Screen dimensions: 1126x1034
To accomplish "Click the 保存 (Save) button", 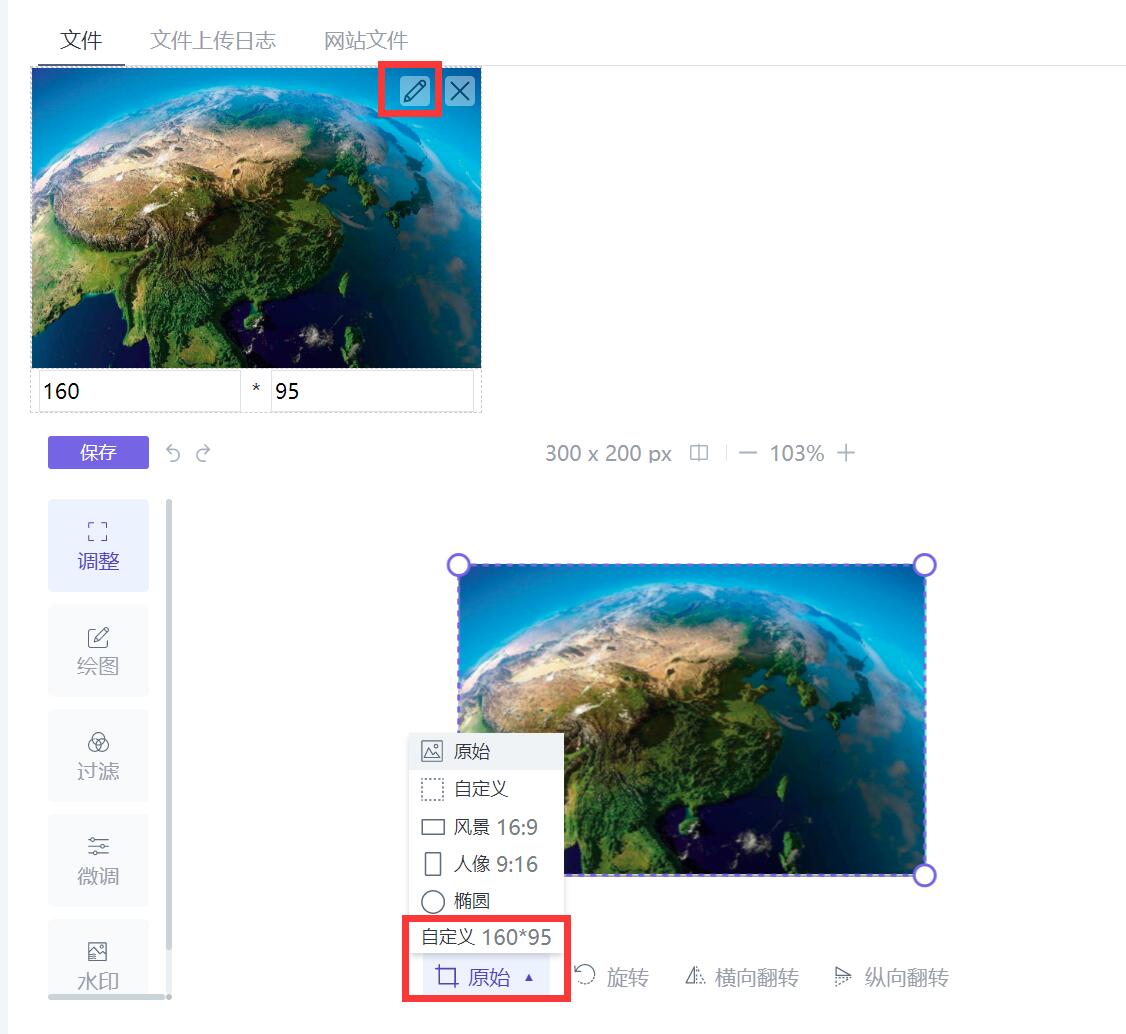I will pos(97,453).
